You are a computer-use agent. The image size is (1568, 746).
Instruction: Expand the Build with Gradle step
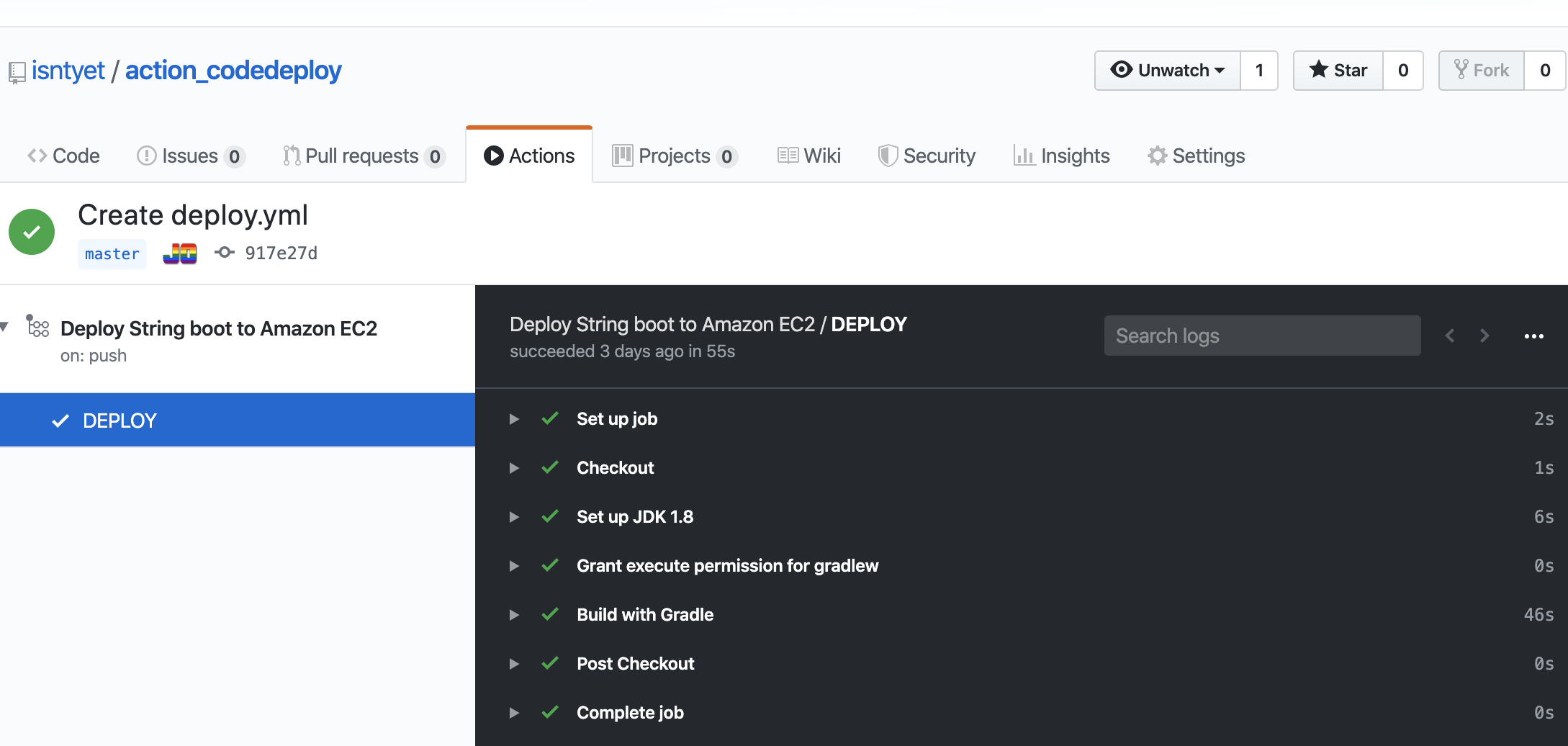pyautogui.click(x=514, y=615)
